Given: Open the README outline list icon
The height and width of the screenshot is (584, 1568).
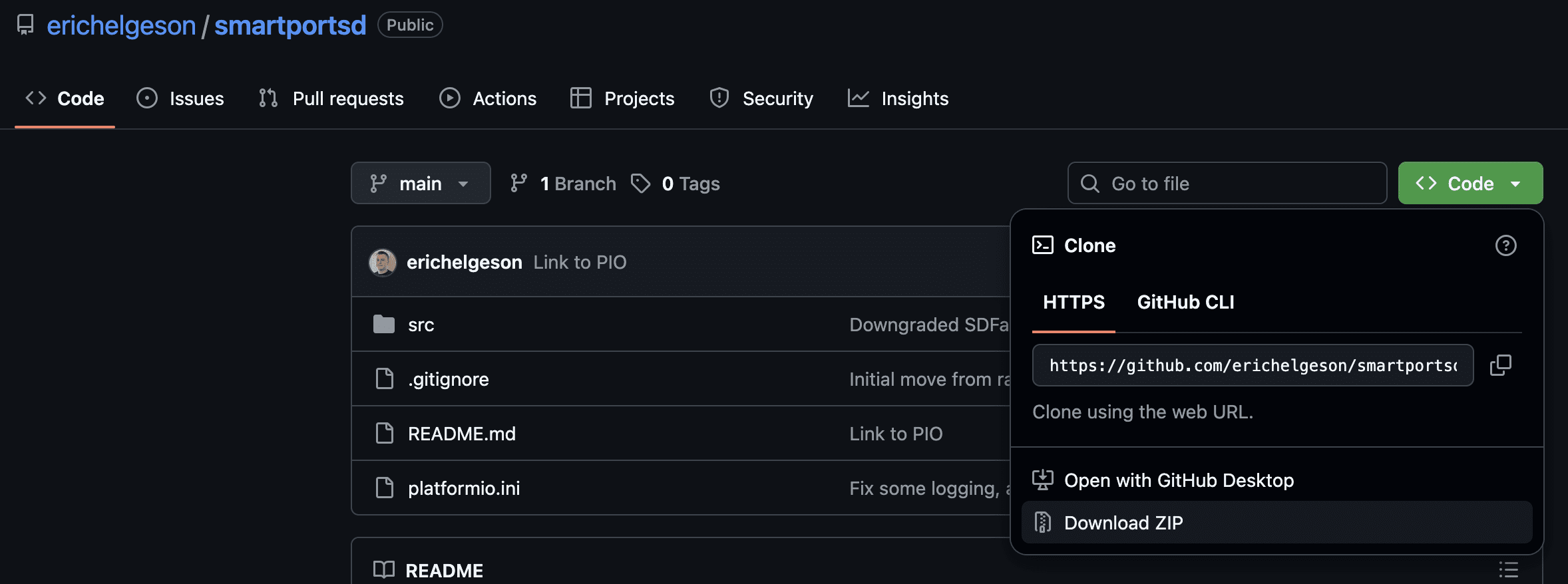Looking at the screenshot, I should 1508,570.
